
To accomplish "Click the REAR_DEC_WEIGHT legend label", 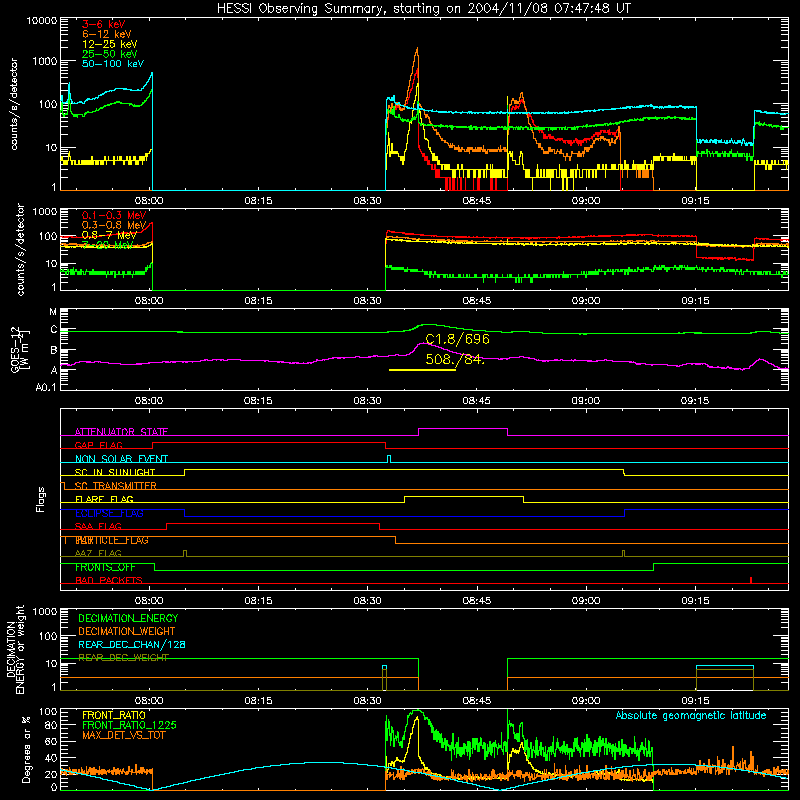I will click(x=123, y=658).
